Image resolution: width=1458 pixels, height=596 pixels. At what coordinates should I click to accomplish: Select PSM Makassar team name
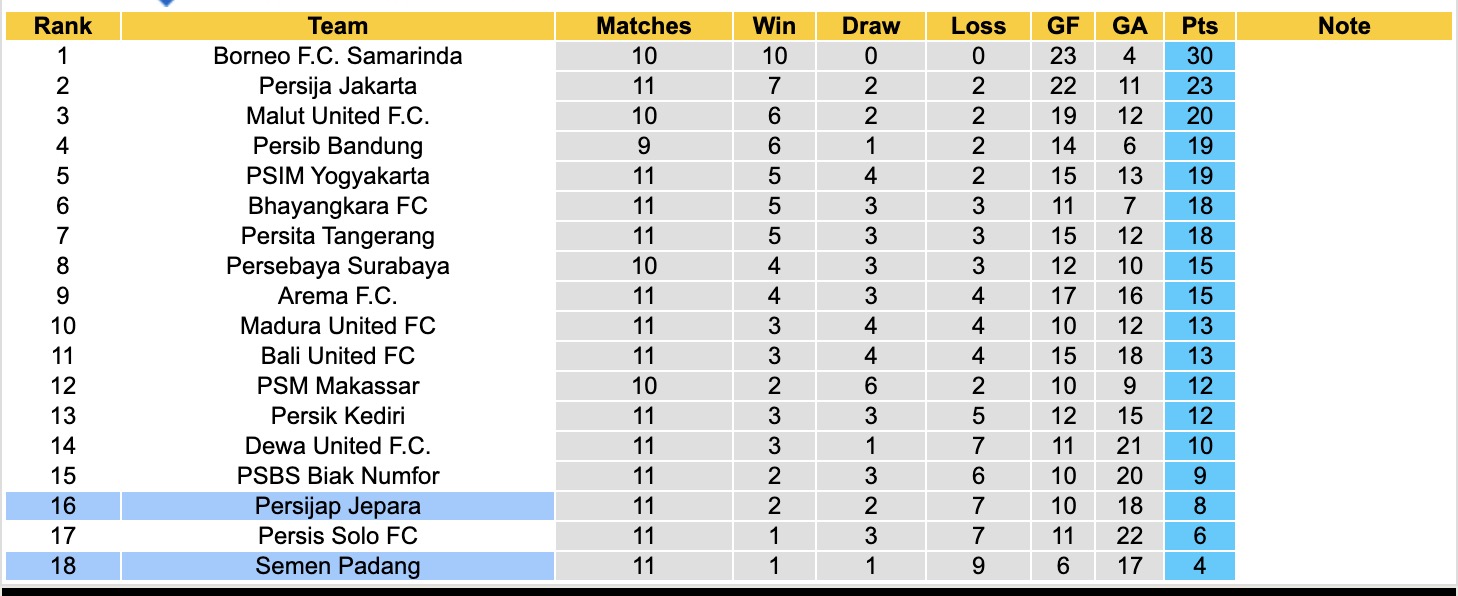click(337, 386)
